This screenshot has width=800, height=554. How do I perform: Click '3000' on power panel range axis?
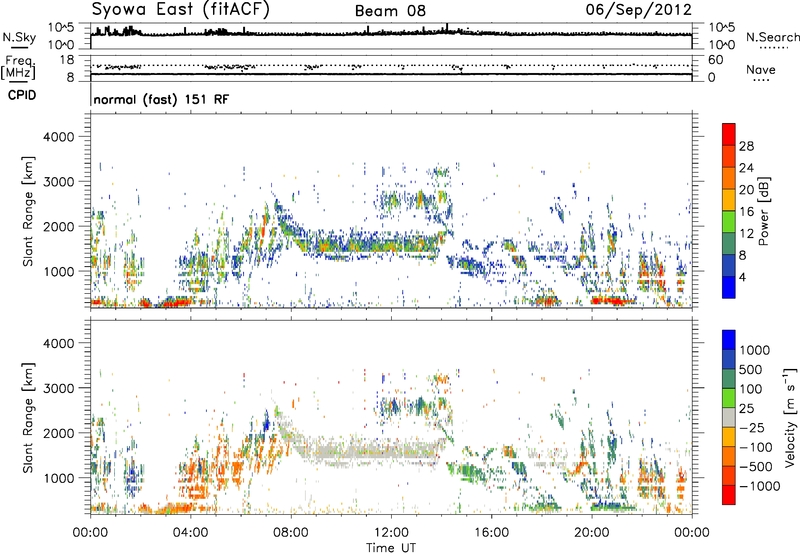(58, 182)
